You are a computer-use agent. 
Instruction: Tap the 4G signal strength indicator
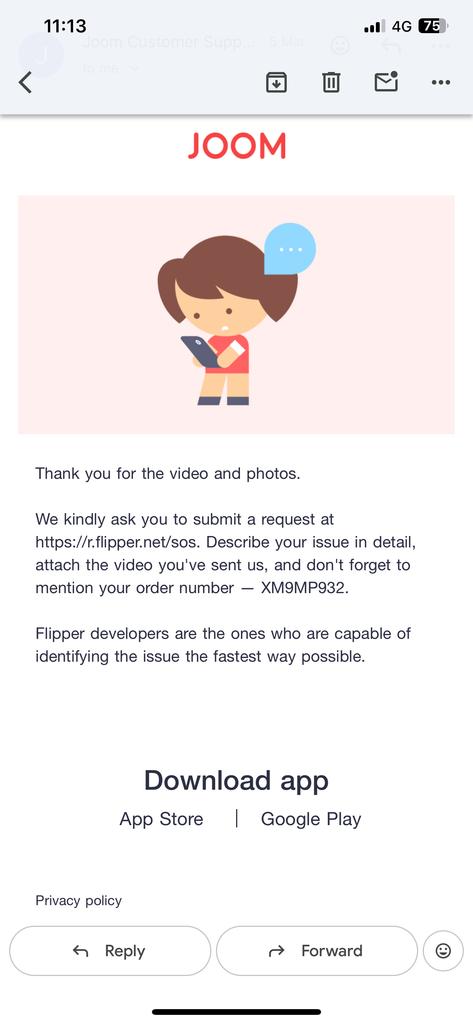point(388,27)
